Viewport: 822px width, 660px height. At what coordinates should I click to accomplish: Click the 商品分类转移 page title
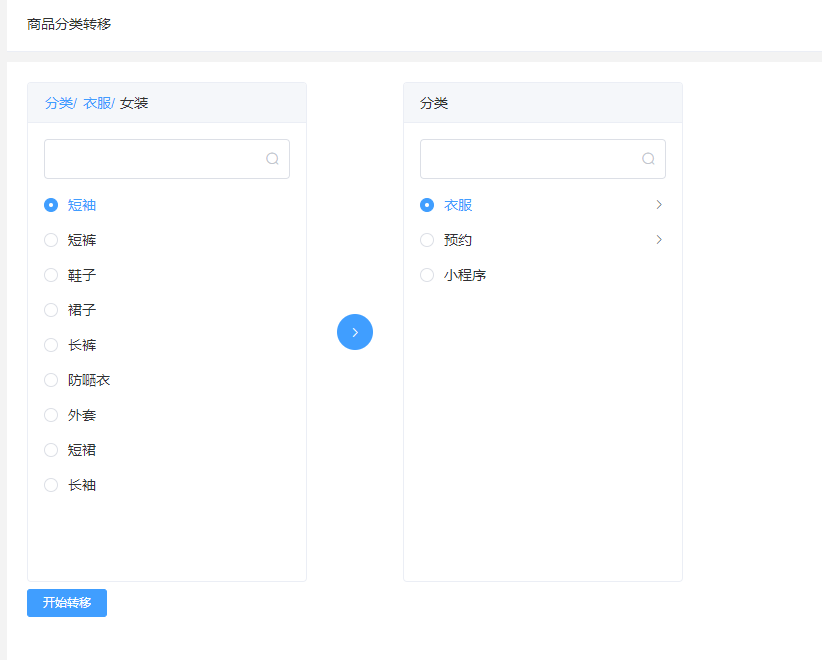tap(69, 24)
